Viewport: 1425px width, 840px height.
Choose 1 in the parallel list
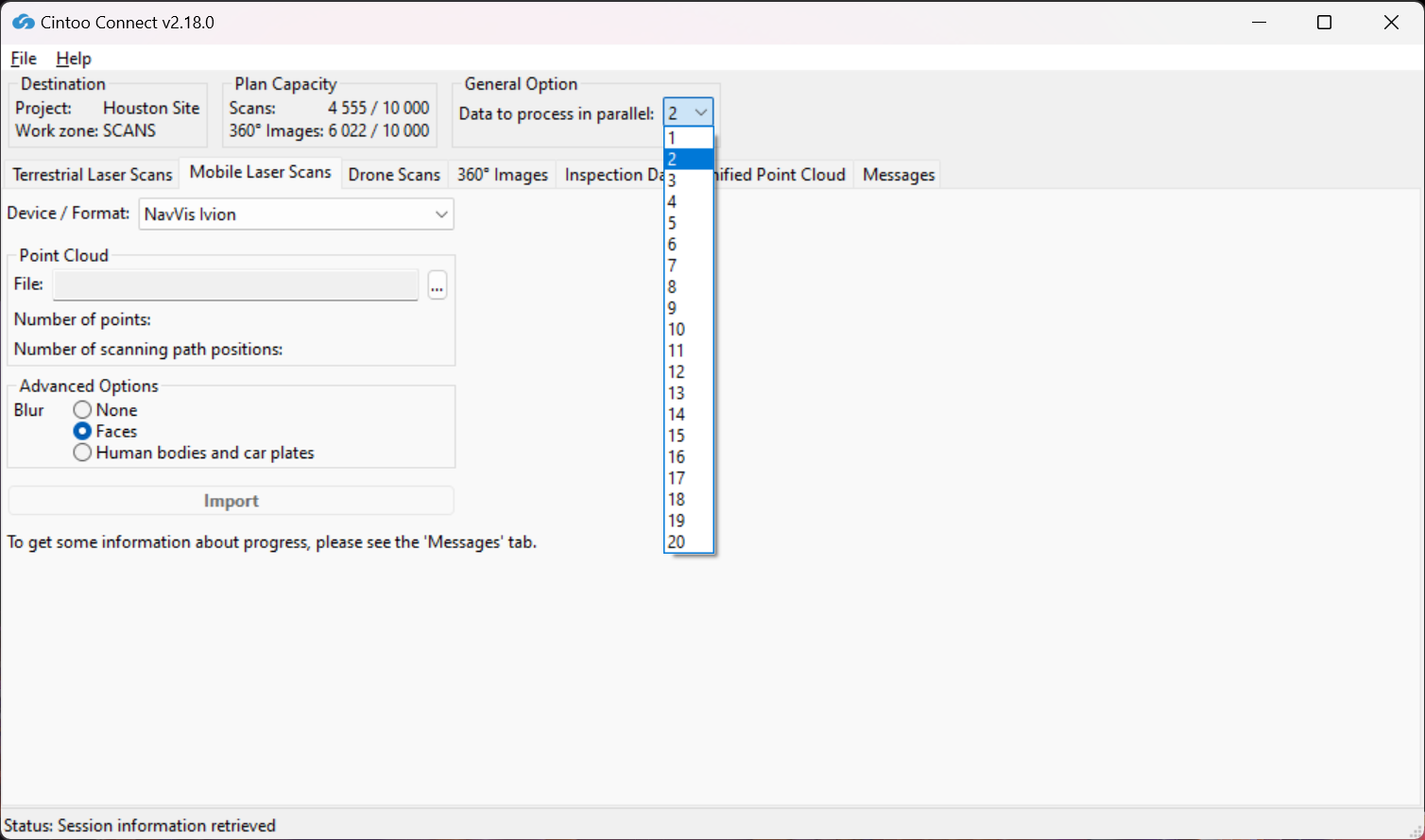[x=689, y=138]
